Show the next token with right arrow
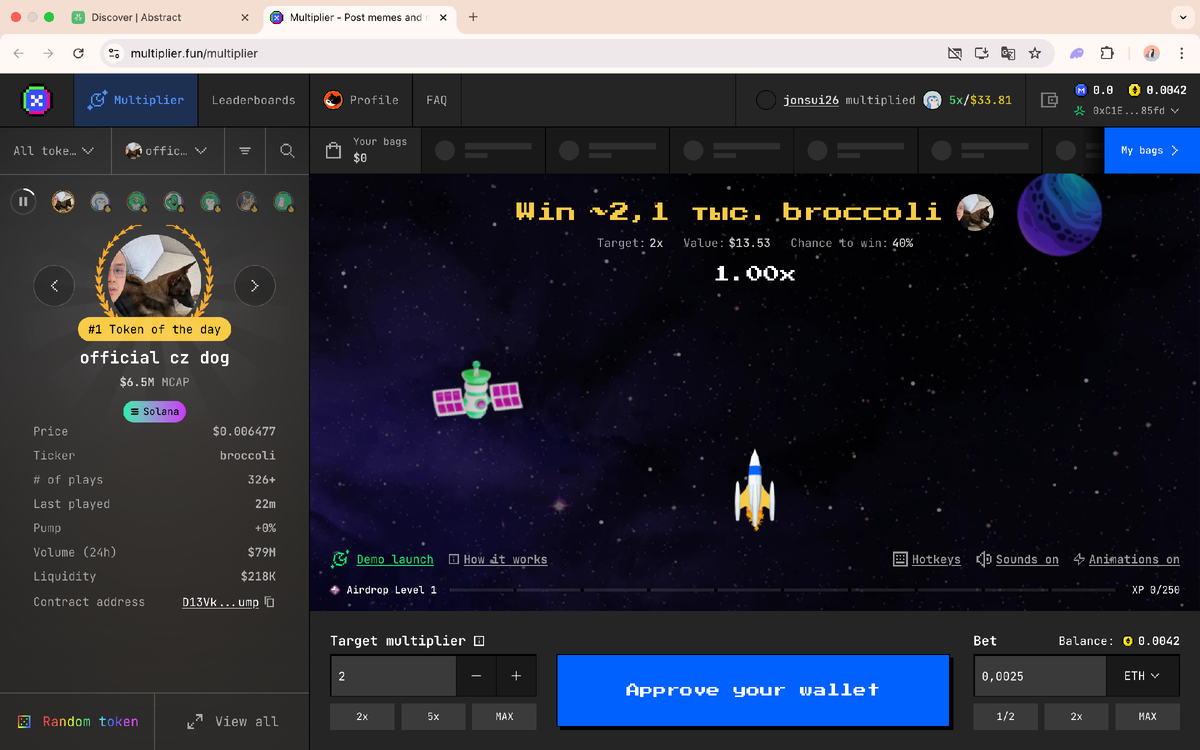The image size is (1200, 750). coord(254,286)
